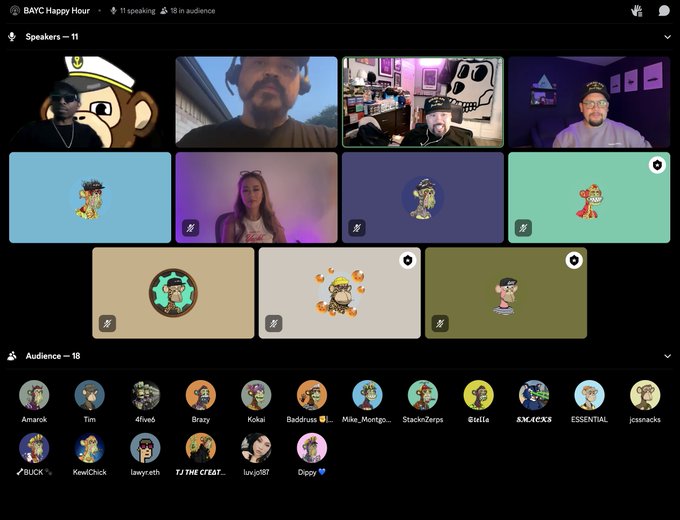
Task: Click muted mic icon on dark purple tile
Action: (x=357, y=228)
